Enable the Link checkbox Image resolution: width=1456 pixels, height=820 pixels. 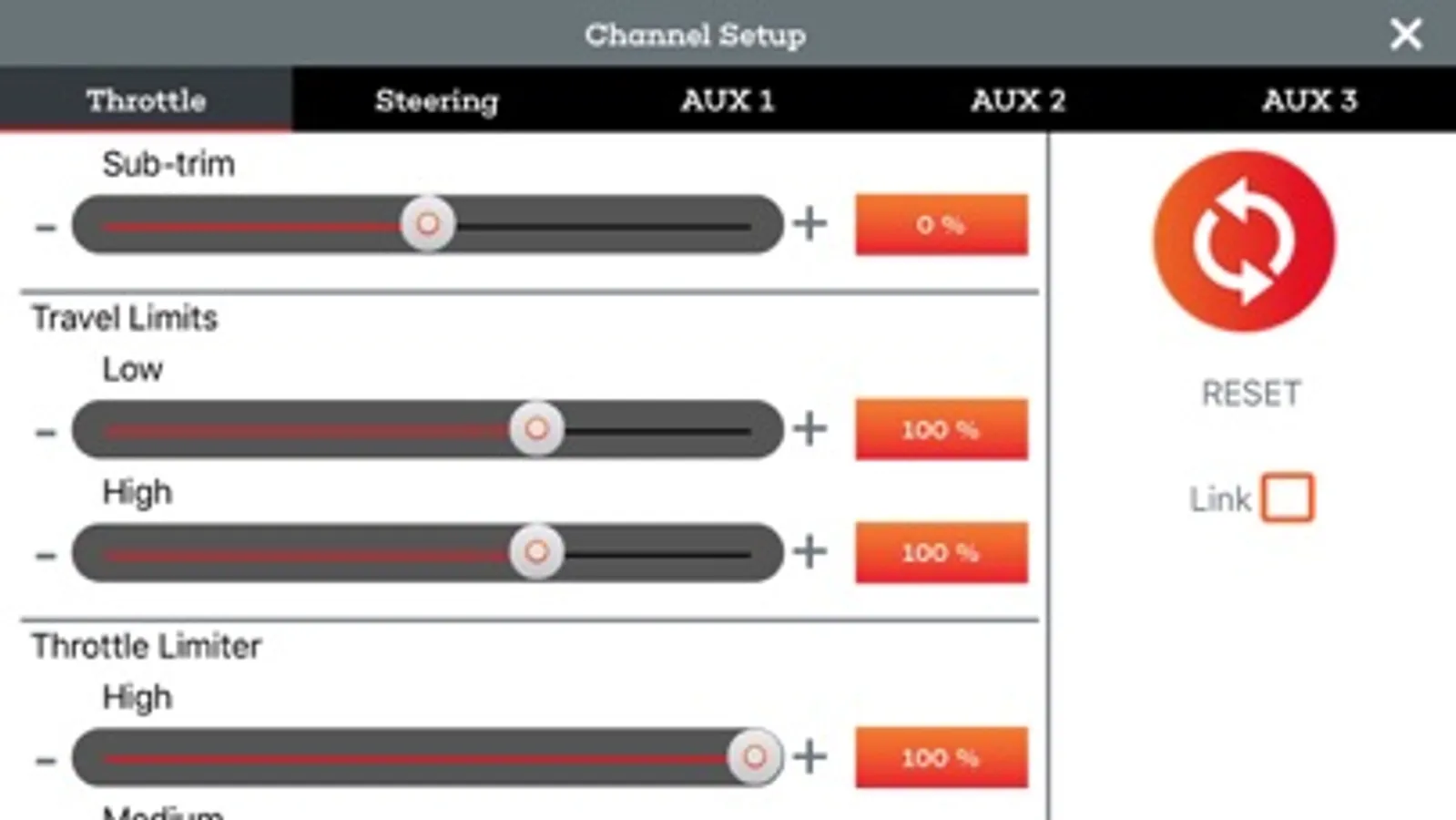pyautogui.click(x=1288, y=497)
